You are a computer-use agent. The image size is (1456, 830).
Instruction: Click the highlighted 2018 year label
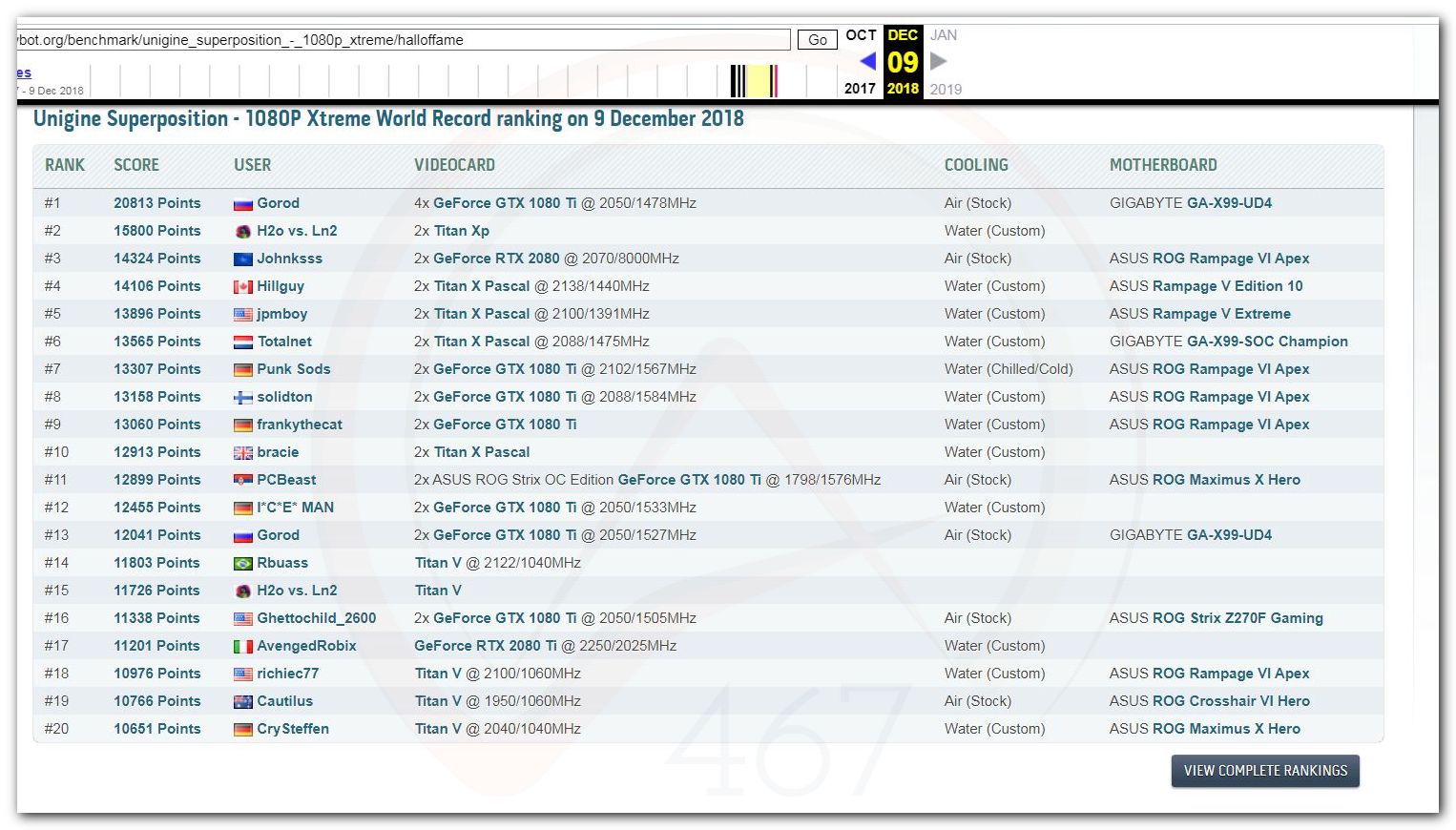click(x=903, y=89)
